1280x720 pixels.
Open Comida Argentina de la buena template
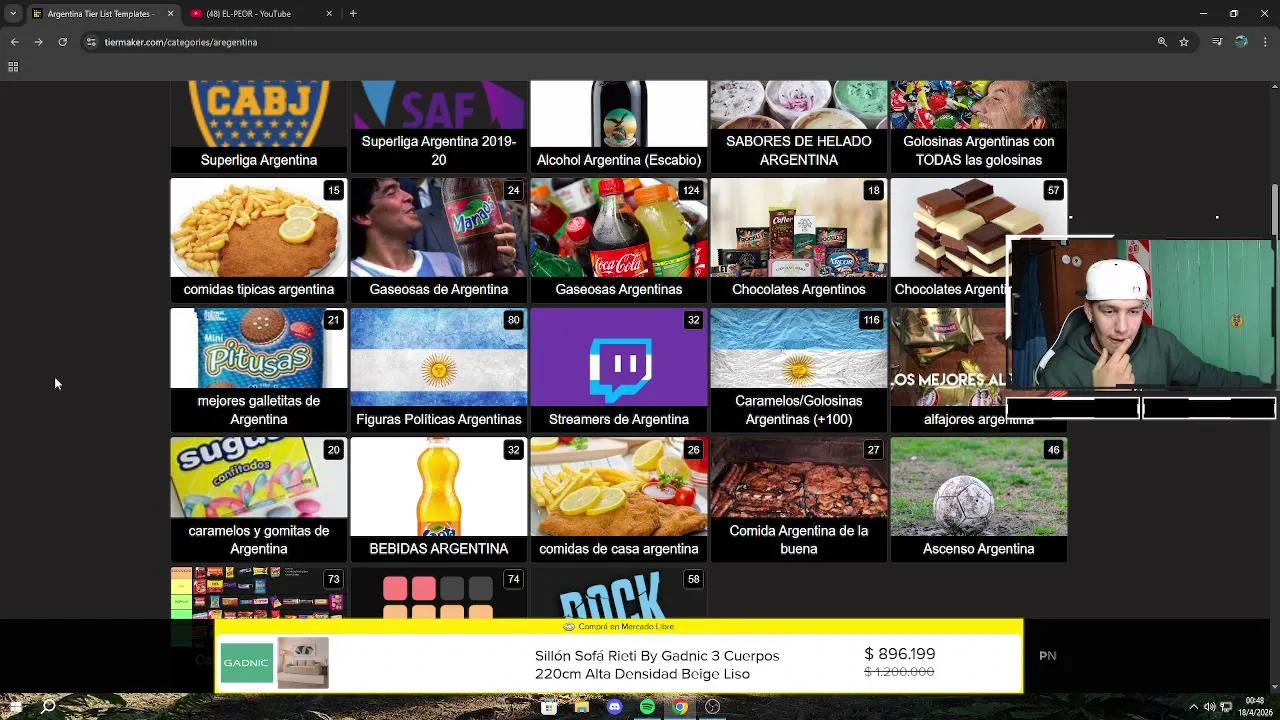[799, 500]
